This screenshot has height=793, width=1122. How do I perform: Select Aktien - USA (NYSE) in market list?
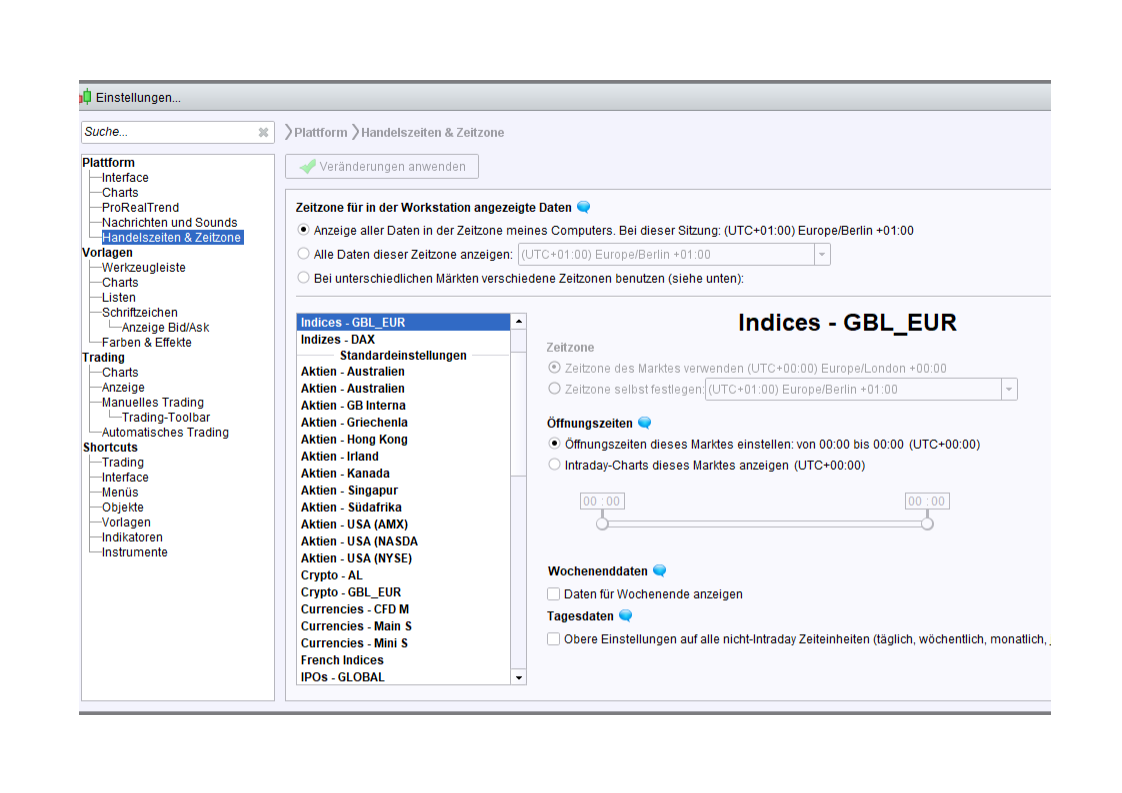coord(404,558)
